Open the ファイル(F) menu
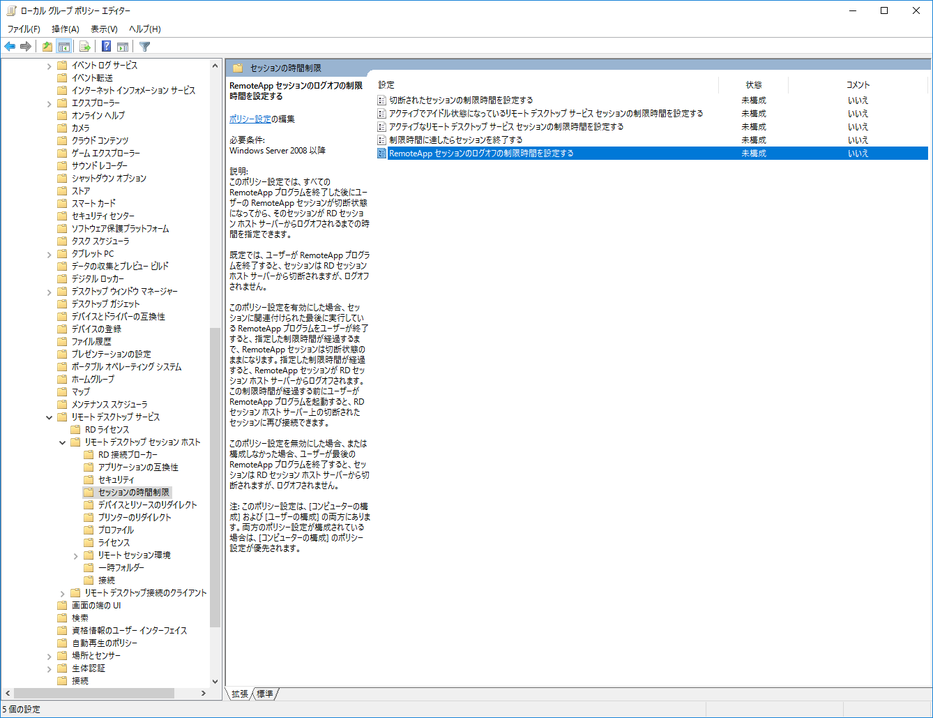Image resolution: width=933 pixels, height=718 pixels. 24,29
